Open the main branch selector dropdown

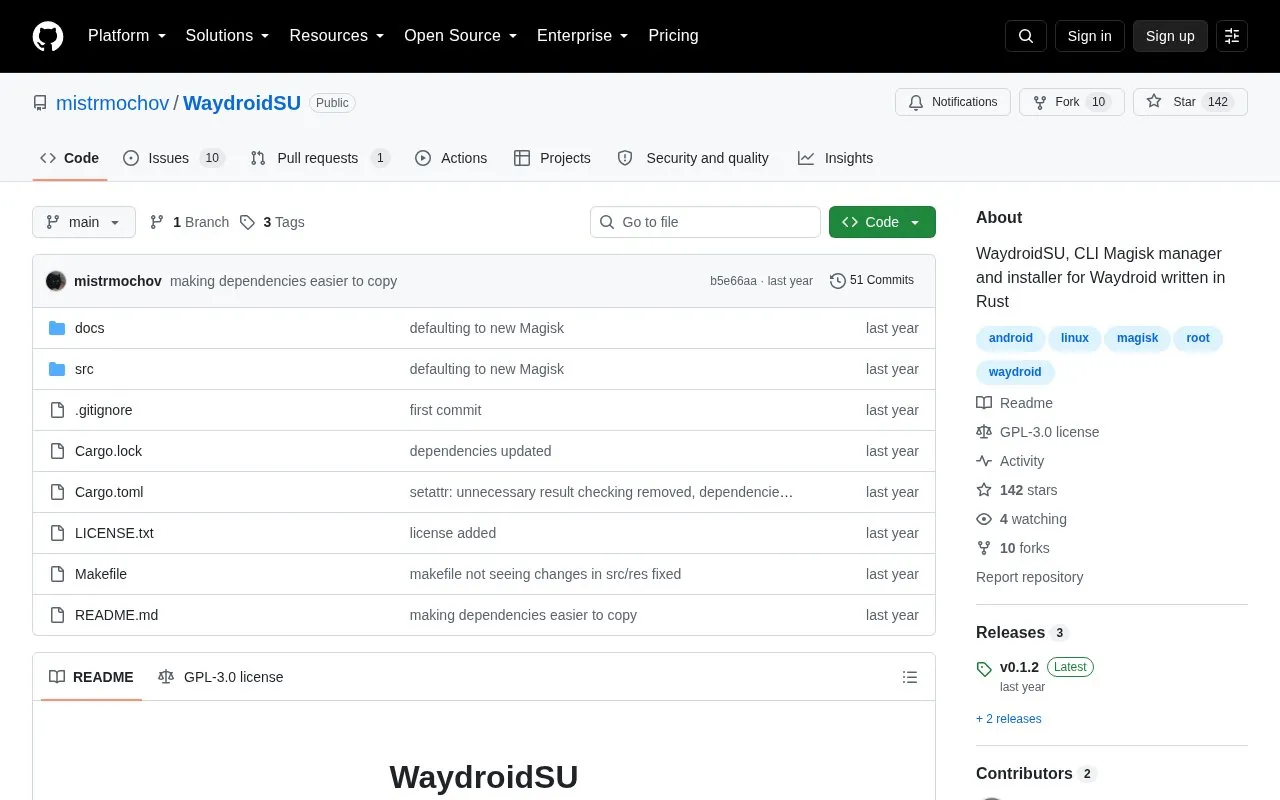click(84, 222)
